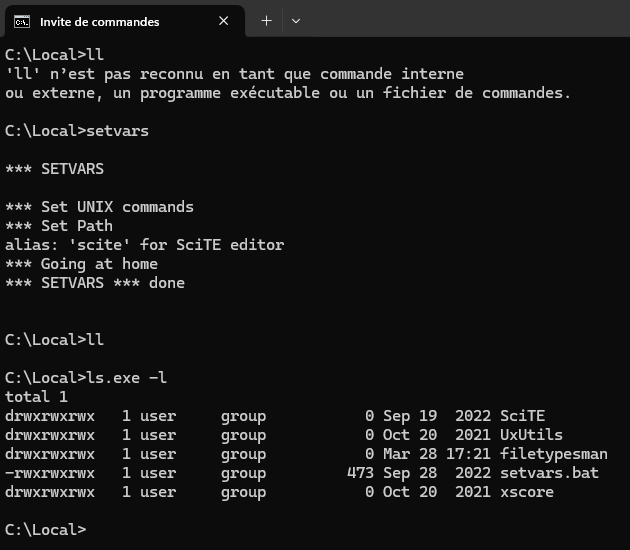Click the empty C:\Local> prompt line at the bottom

click(x=46, y=530)
